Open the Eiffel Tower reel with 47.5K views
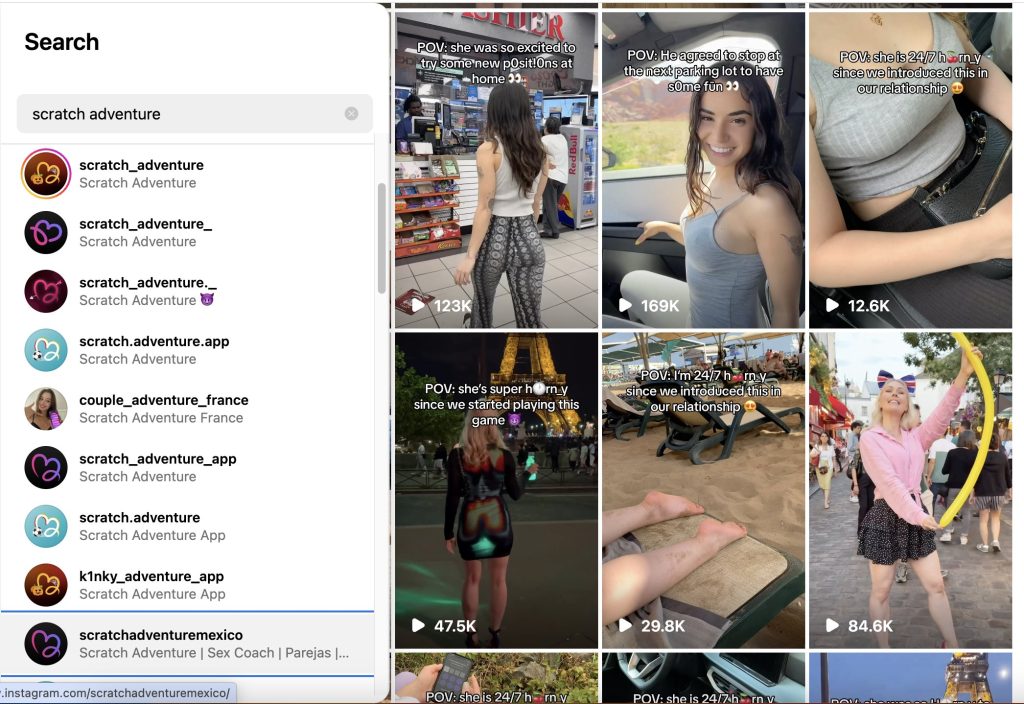The image size is (1024, 704). pos(496,490)
